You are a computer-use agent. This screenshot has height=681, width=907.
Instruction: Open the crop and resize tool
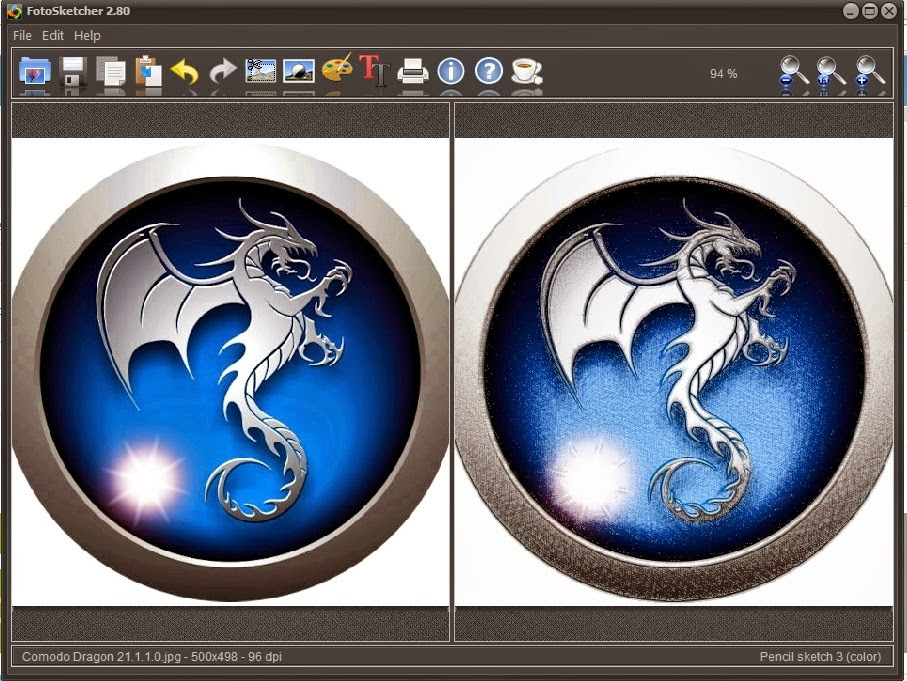click(x=261, y=71)
